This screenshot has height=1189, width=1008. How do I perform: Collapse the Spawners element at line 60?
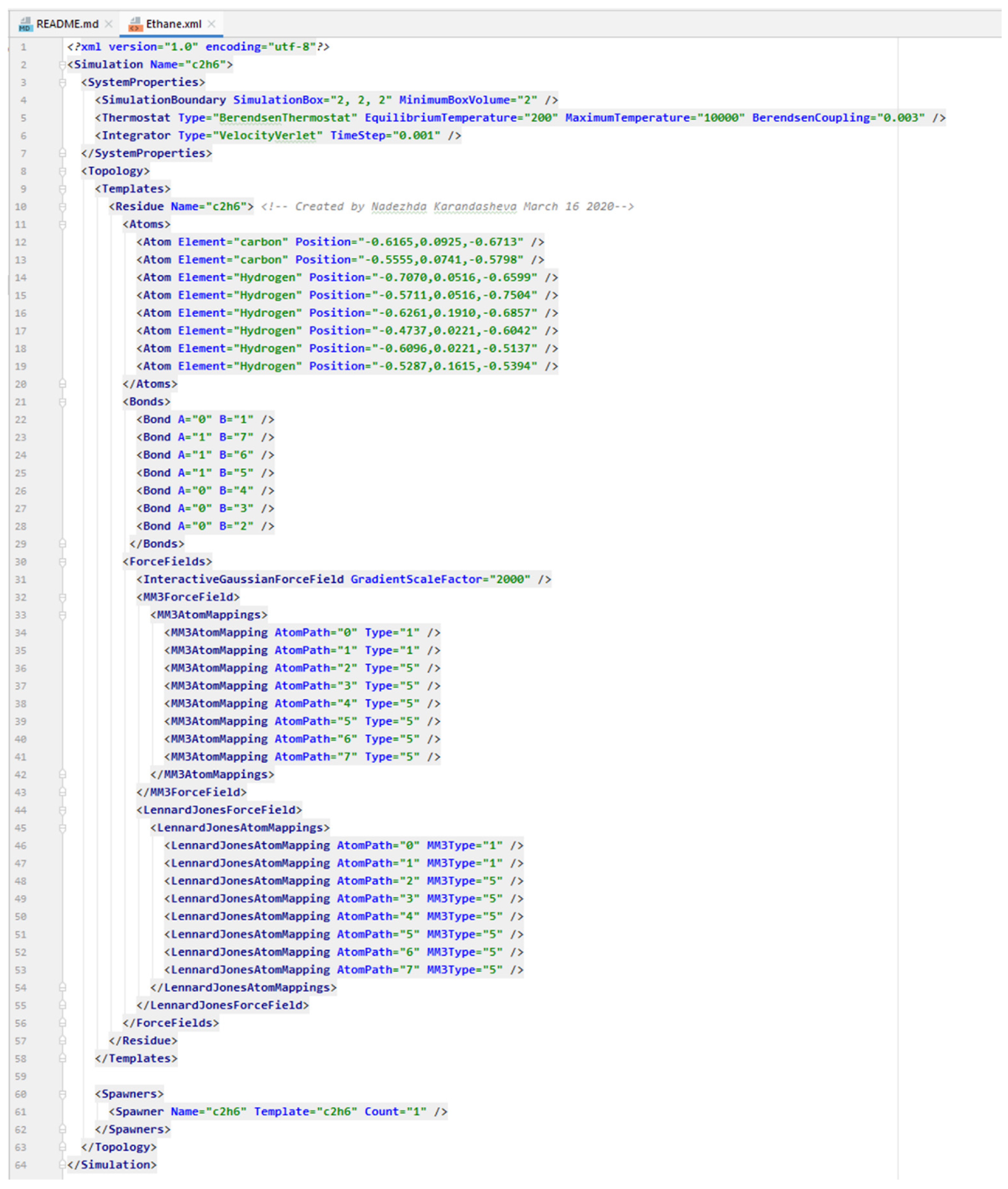[x=62, y=1094]
